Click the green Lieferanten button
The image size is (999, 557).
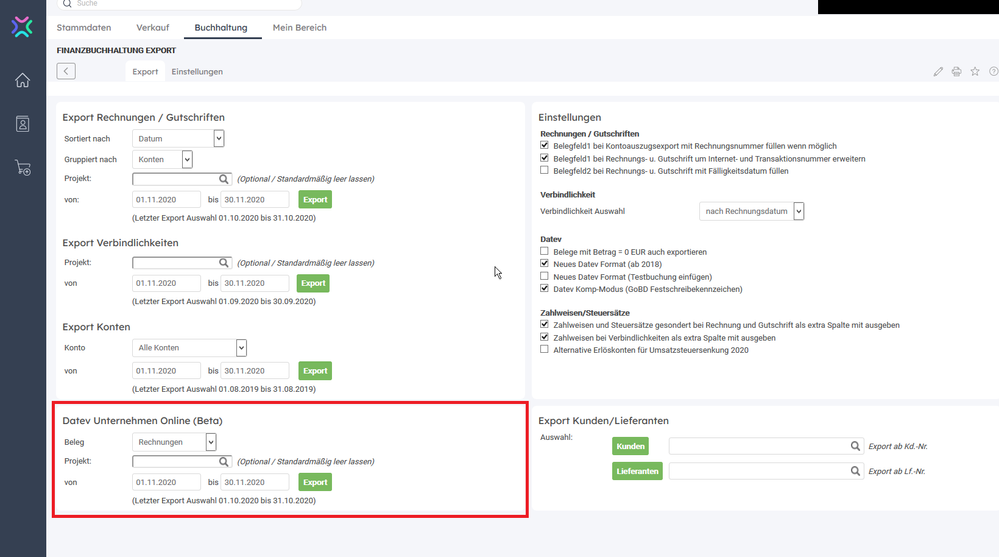coord(637,471)
